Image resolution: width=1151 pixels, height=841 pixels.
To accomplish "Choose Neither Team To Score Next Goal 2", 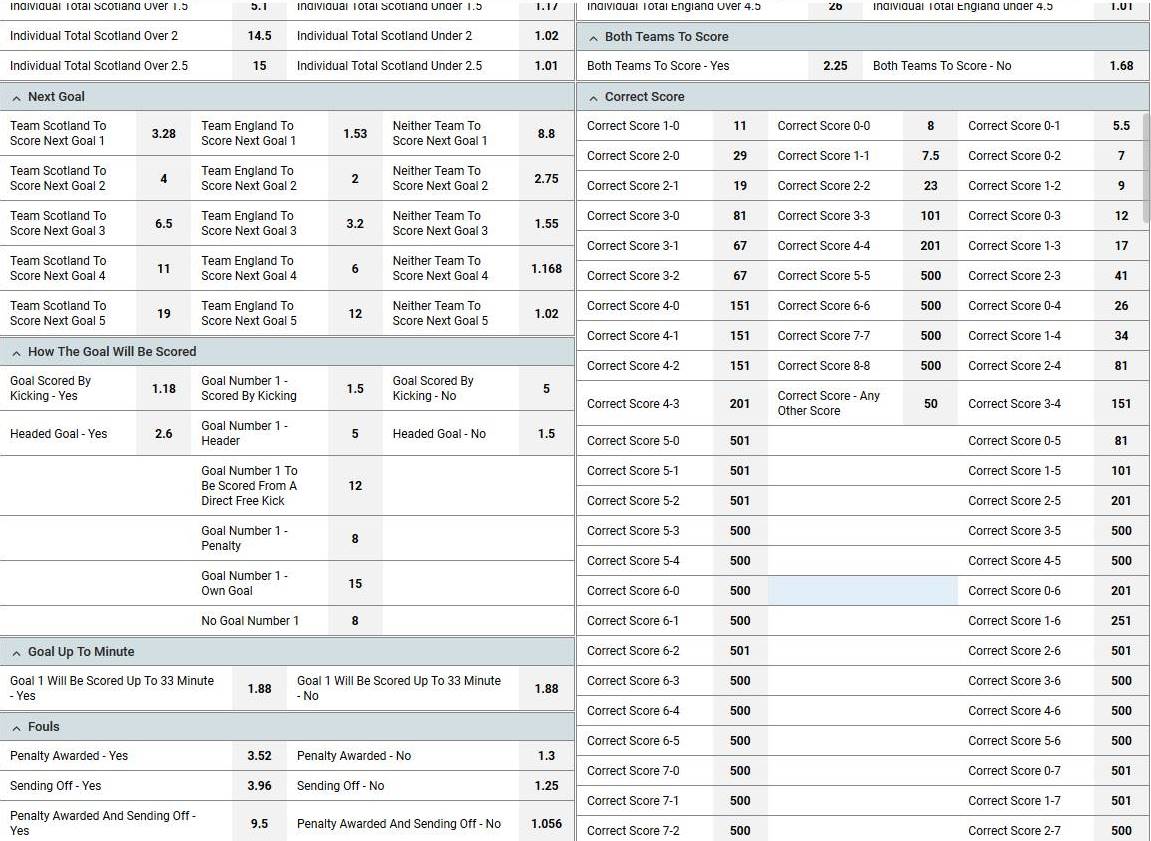I will [546, 178].
